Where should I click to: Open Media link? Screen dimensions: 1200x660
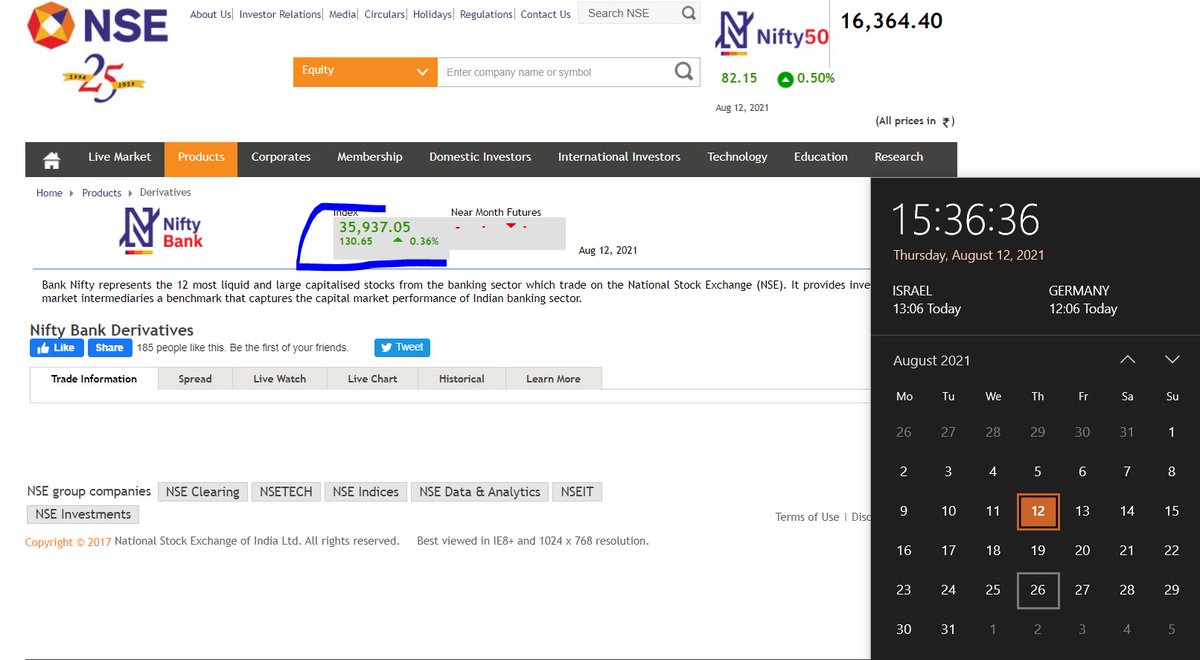[342, 14]
